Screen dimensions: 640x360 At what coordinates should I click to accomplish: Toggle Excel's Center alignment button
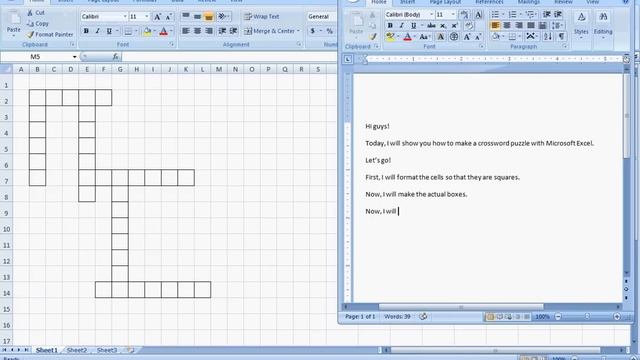pyautogui.click(x=197, y=31)
